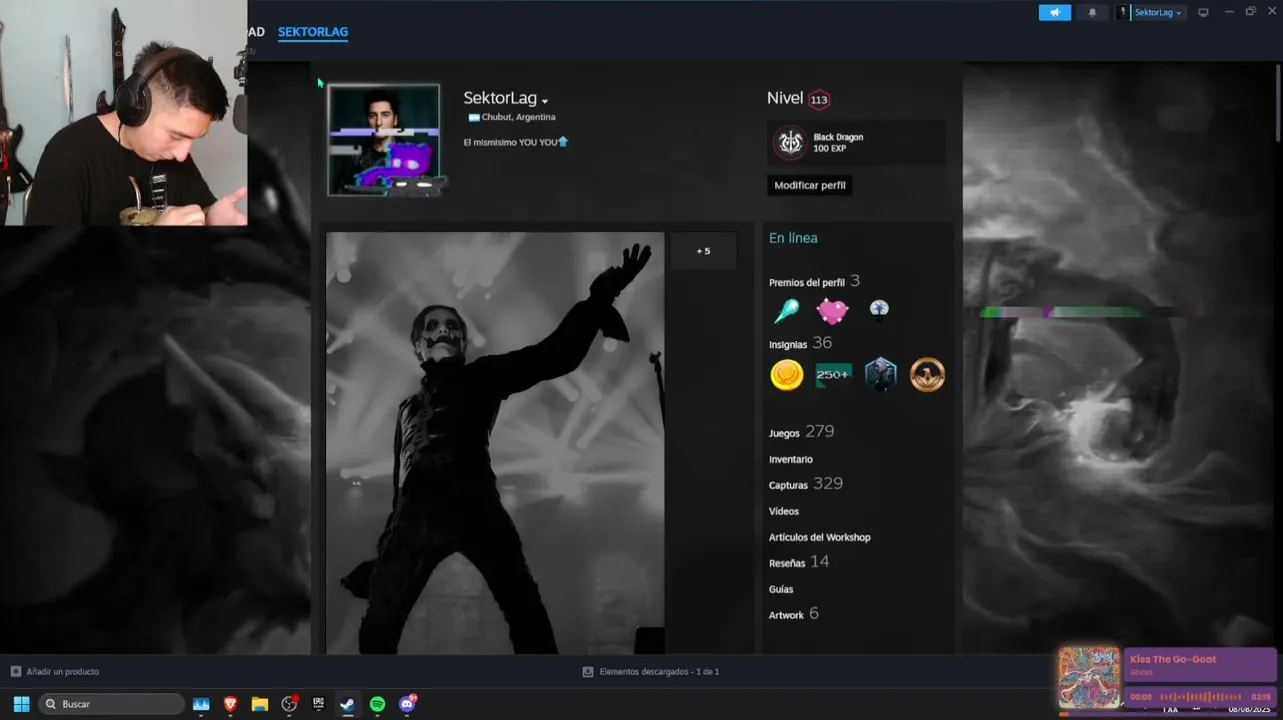The height and width of the screenshot is (720, 1283).
Task: Open the Artwork 6 link
Action: 793,614
